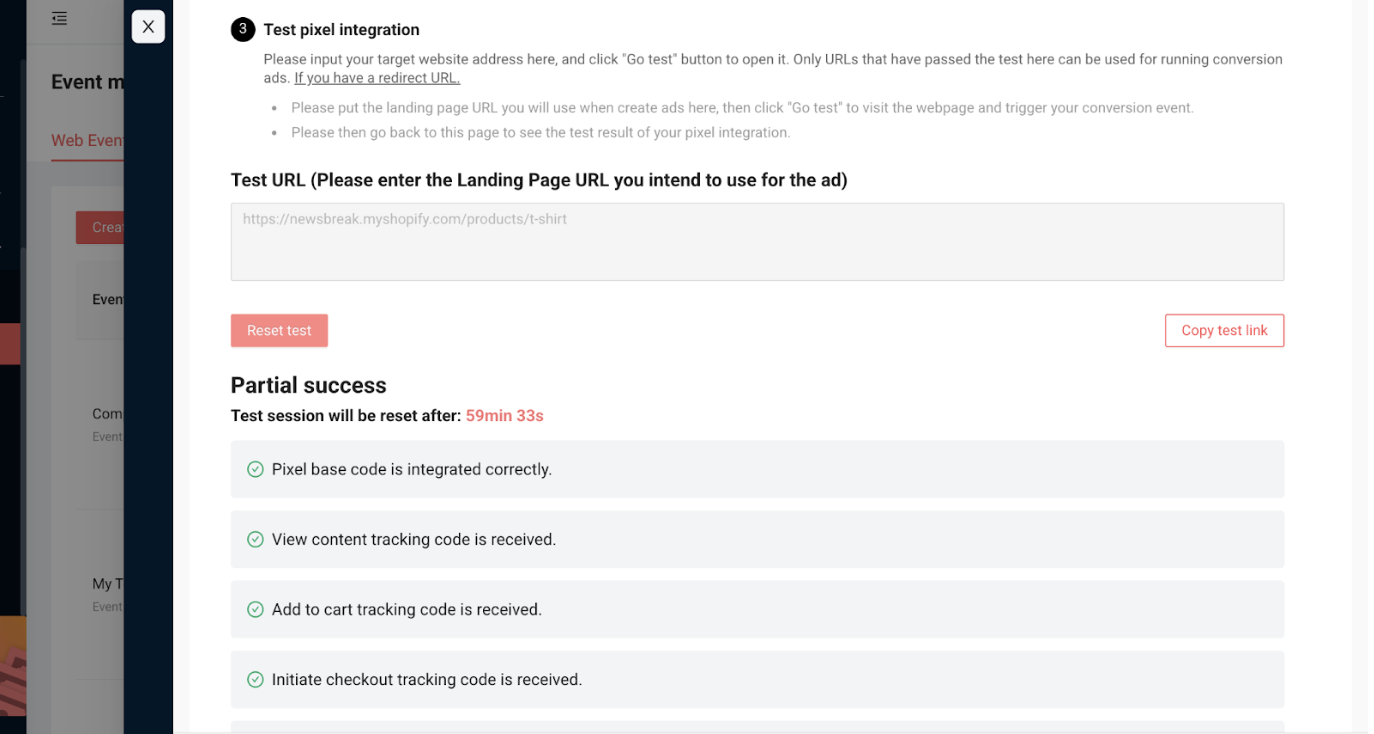This screenshot has height=734, width=1374.
Task: Click check icon next to View content
Action: point(255,539)
